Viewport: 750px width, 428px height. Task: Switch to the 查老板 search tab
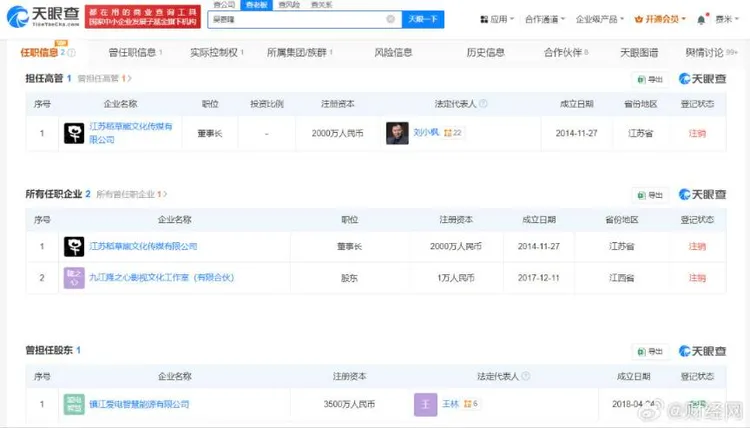[256, 5]
